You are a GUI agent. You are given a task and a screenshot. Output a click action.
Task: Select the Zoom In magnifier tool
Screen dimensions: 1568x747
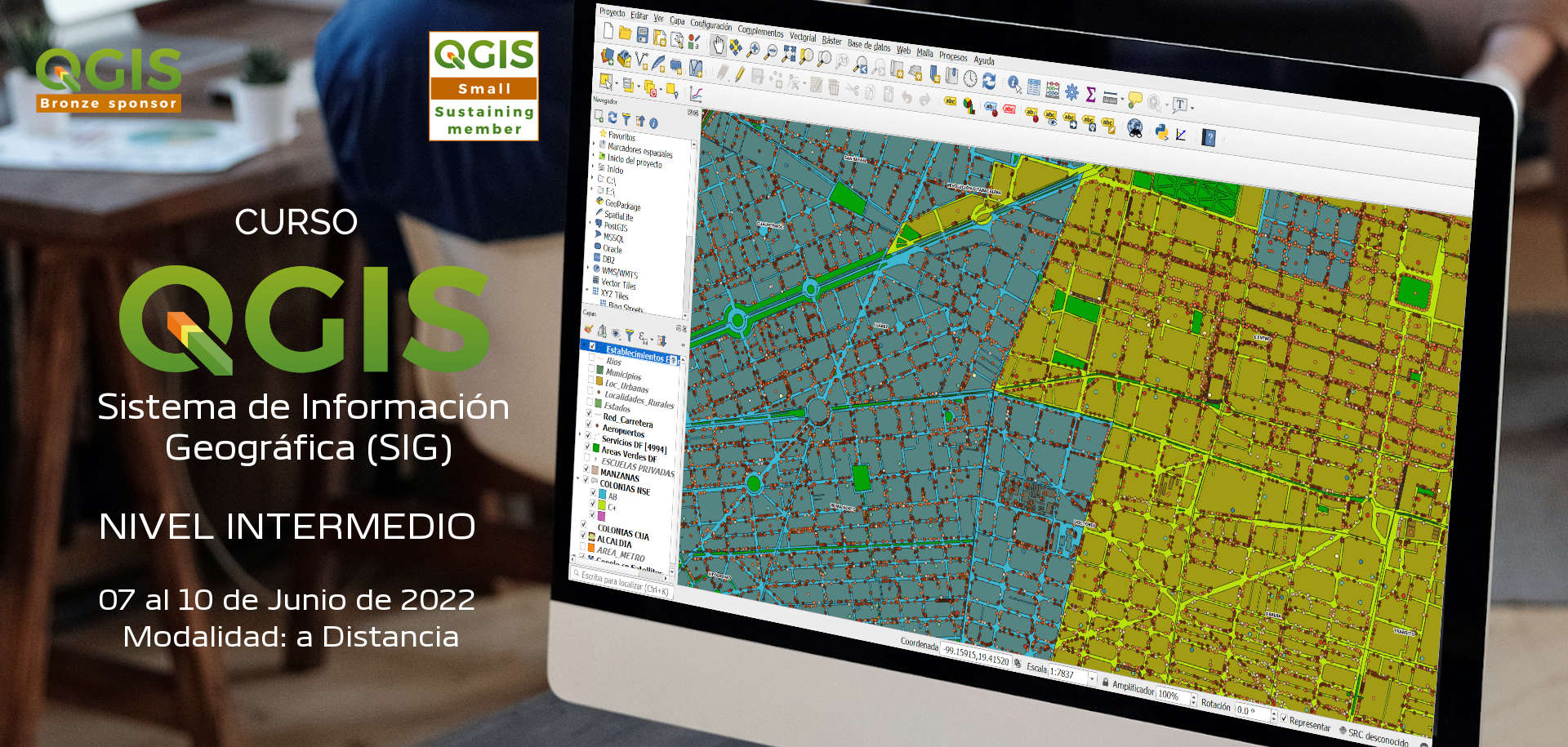753,50
